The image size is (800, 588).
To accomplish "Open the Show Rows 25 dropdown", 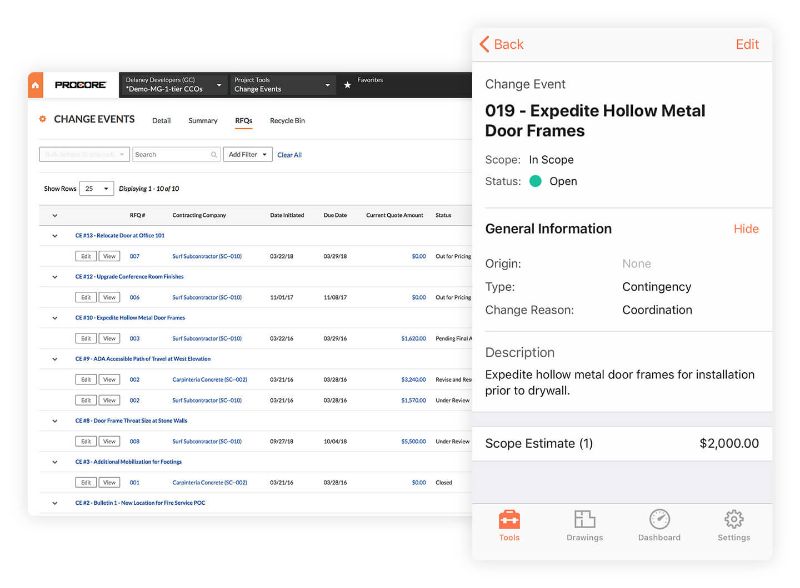I will pos(96,188).
